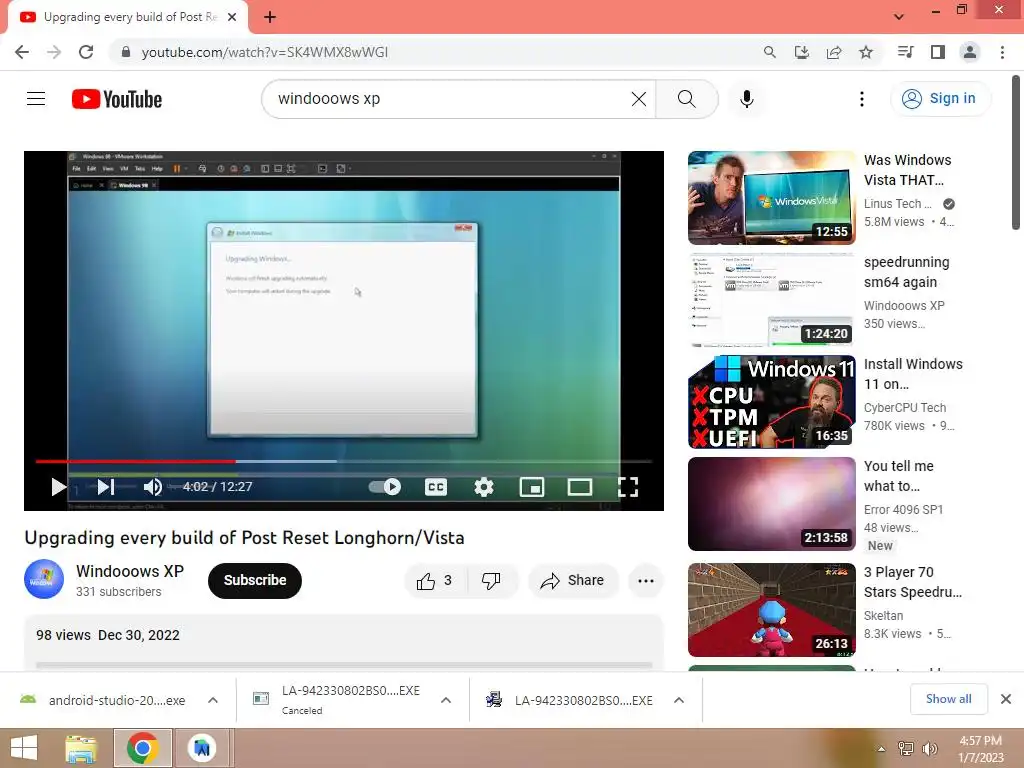Click the YouTube search magnifier button
The image size is (1024, 768).
tap(687, 99)
